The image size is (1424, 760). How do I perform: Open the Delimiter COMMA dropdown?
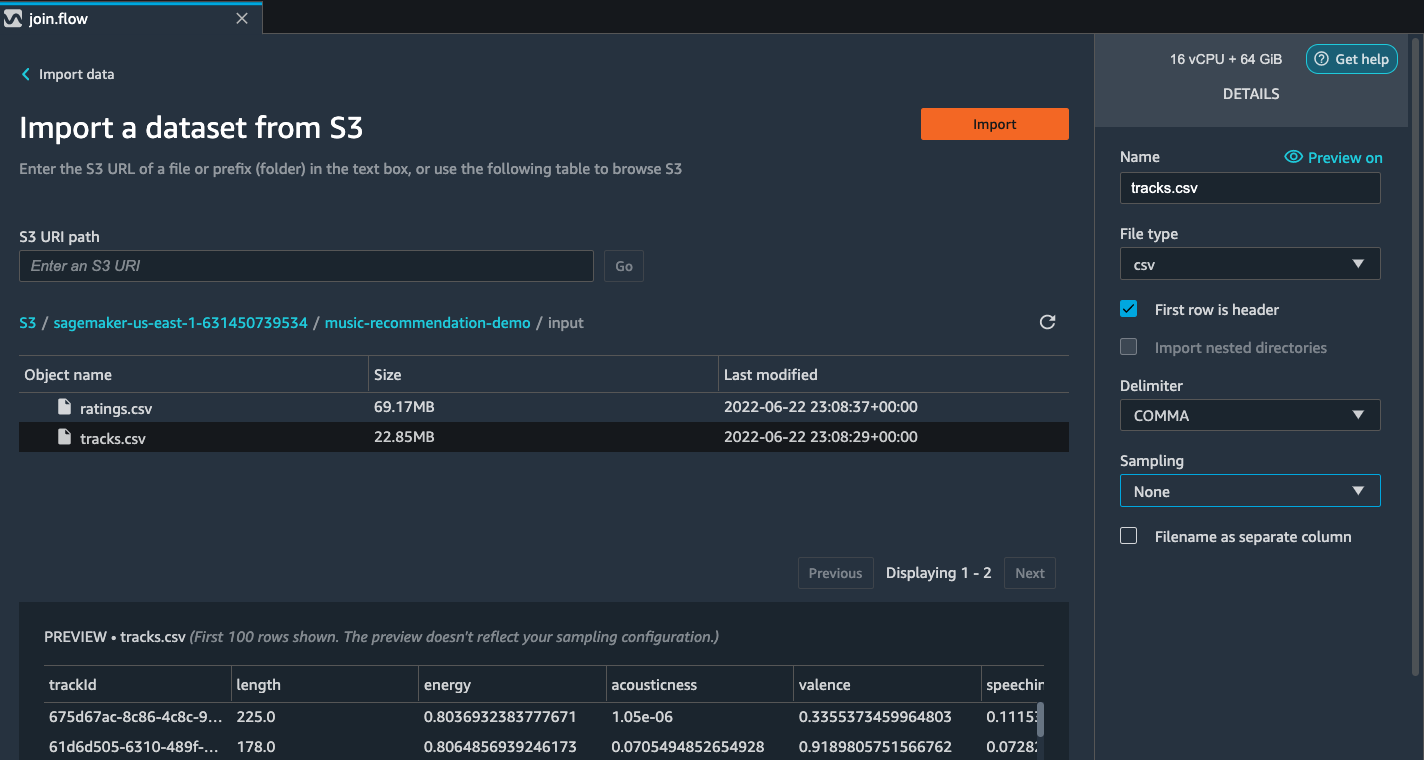[1250, 415]
